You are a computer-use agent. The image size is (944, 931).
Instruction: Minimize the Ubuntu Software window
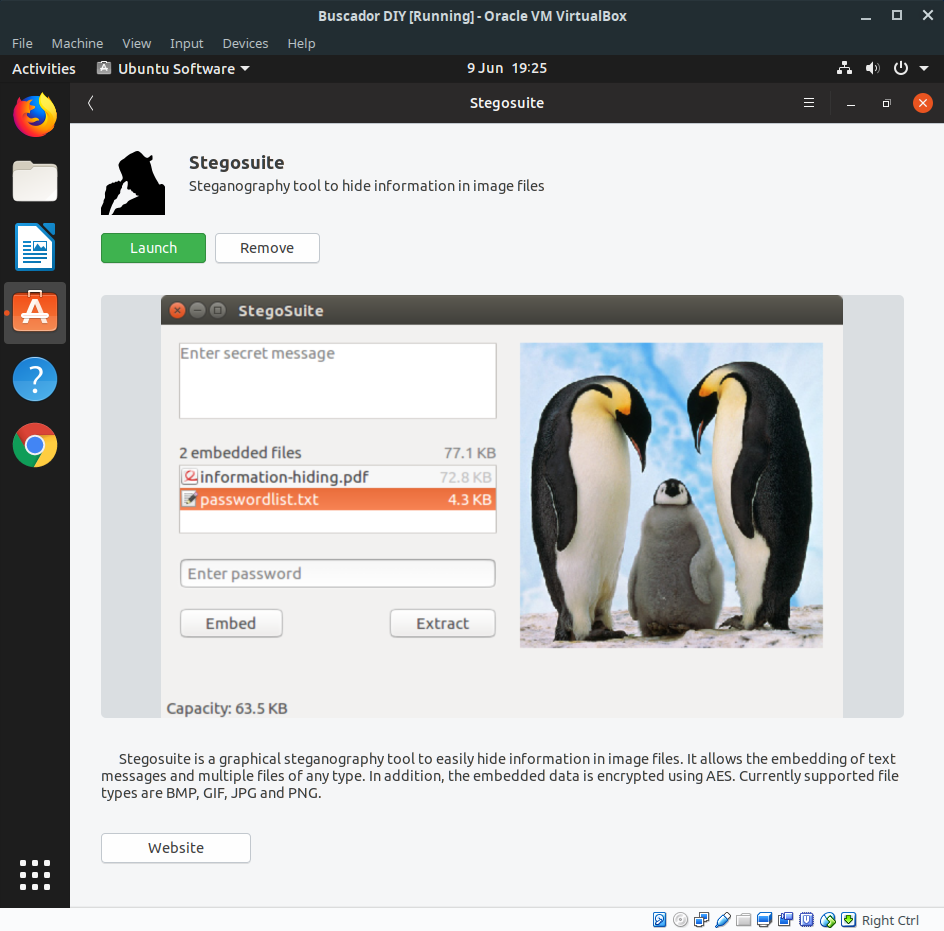851,104
